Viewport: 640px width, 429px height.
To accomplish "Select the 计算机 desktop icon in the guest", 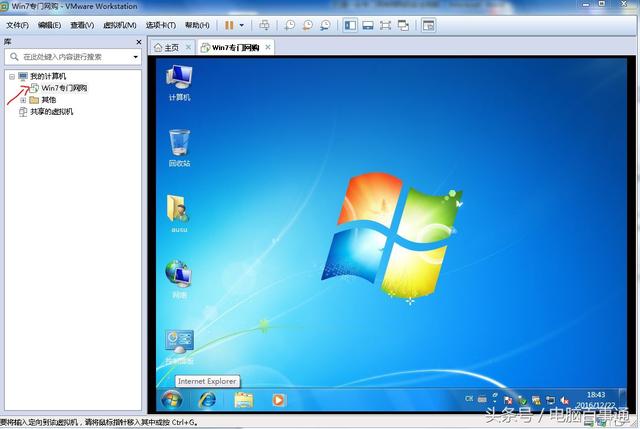I will point(180,83).
